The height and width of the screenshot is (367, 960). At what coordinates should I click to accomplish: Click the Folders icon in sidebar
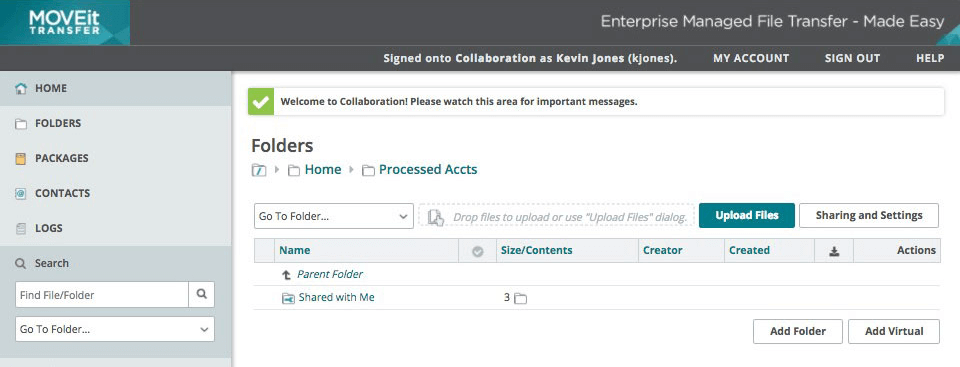pyautogui.click(x=21, y=124)
